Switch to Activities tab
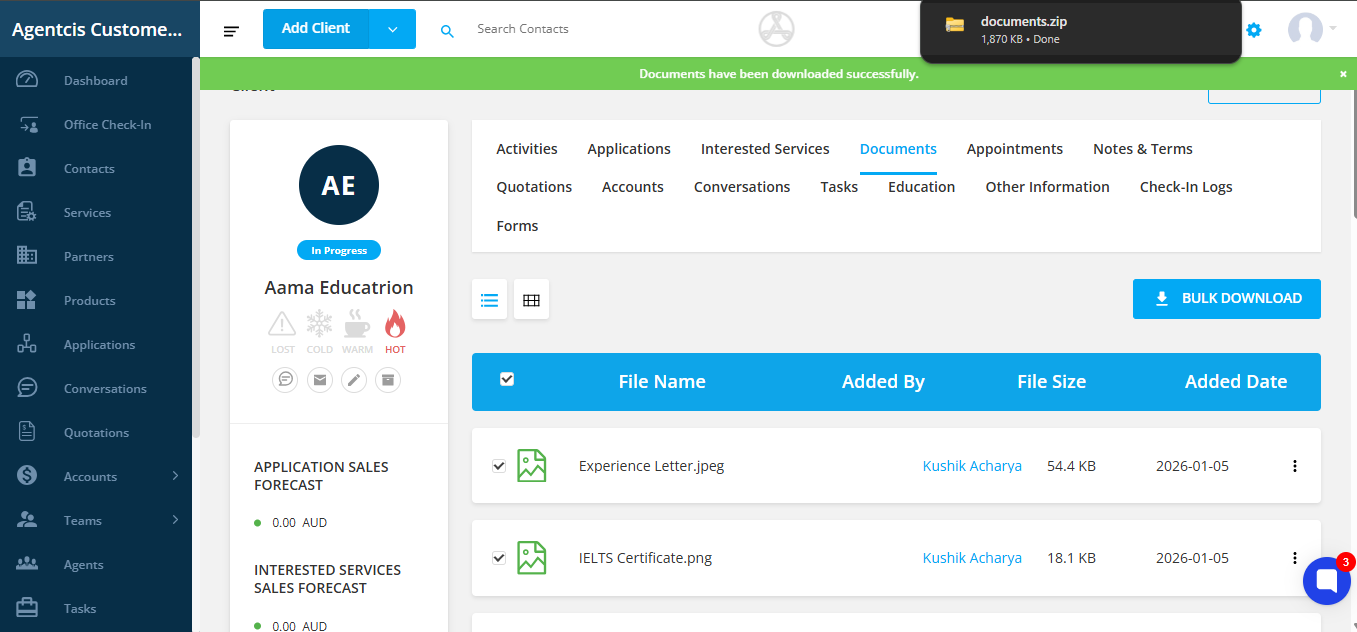The width and height of the screenshot is (1357, 632). click(x=527, y=149)
